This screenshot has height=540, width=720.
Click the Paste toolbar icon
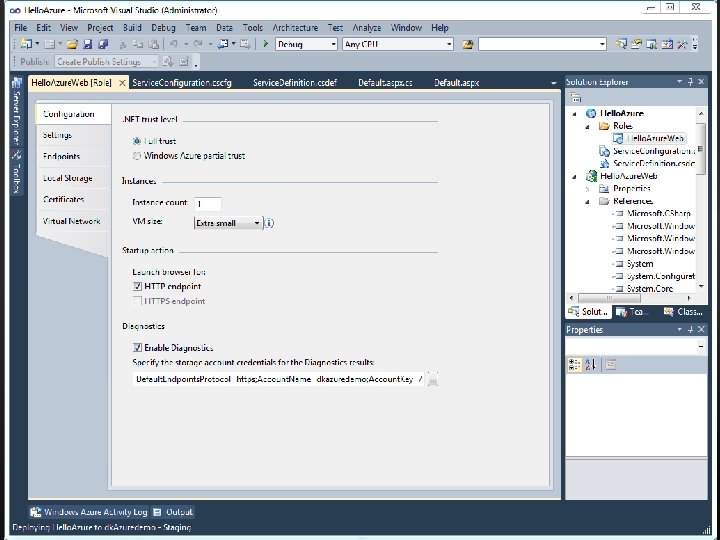tap(154, 44)
